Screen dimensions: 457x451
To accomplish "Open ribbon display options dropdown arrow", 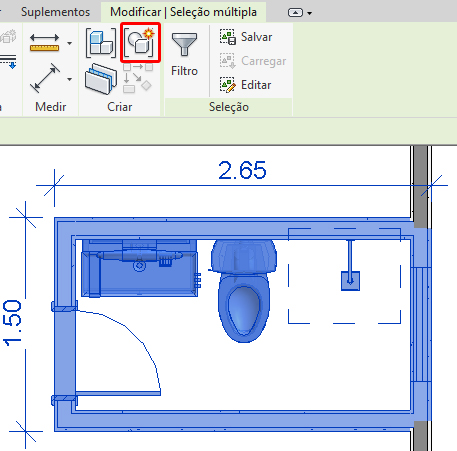I will tap(310, 13).
